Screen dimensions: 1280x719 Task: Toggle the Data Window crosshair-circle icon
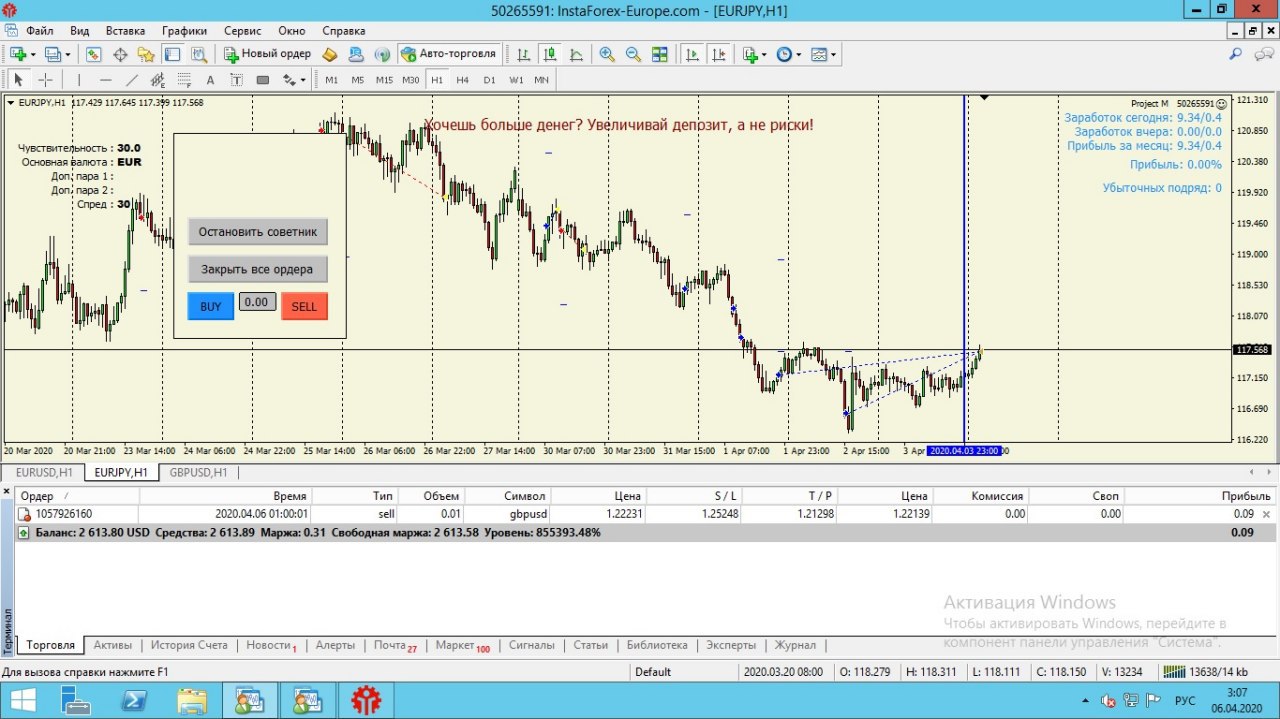pyautogui.click(x=120, y=54)
